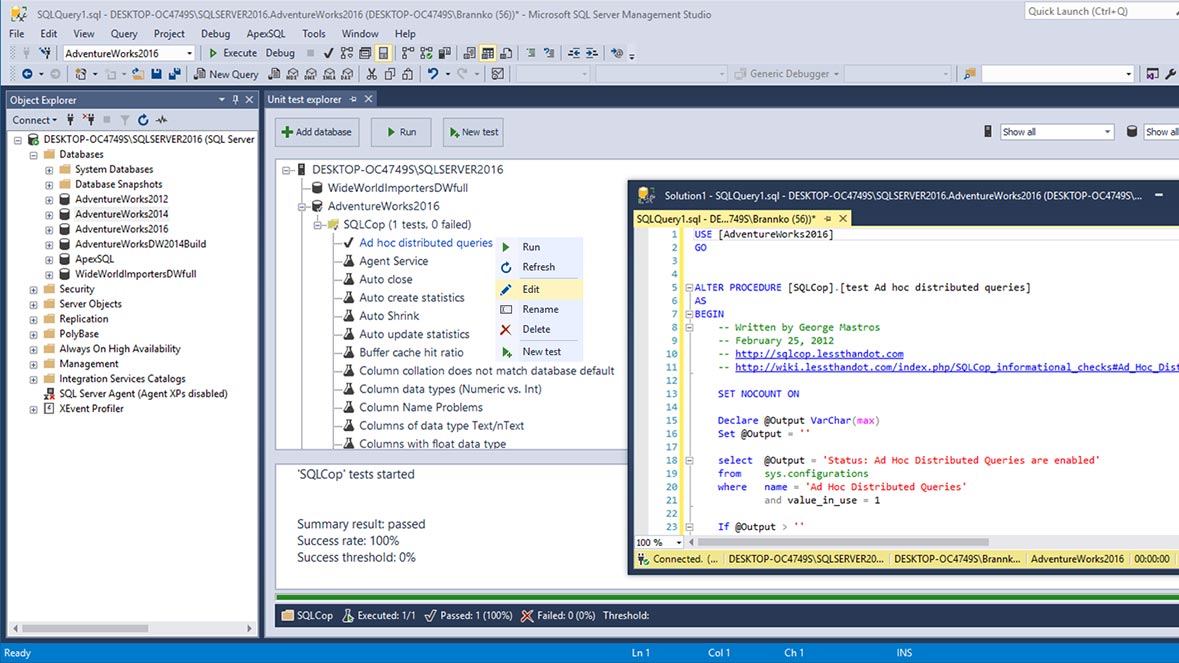
Task: Click Increase Indent icon
Action: [x=592, y=53]
